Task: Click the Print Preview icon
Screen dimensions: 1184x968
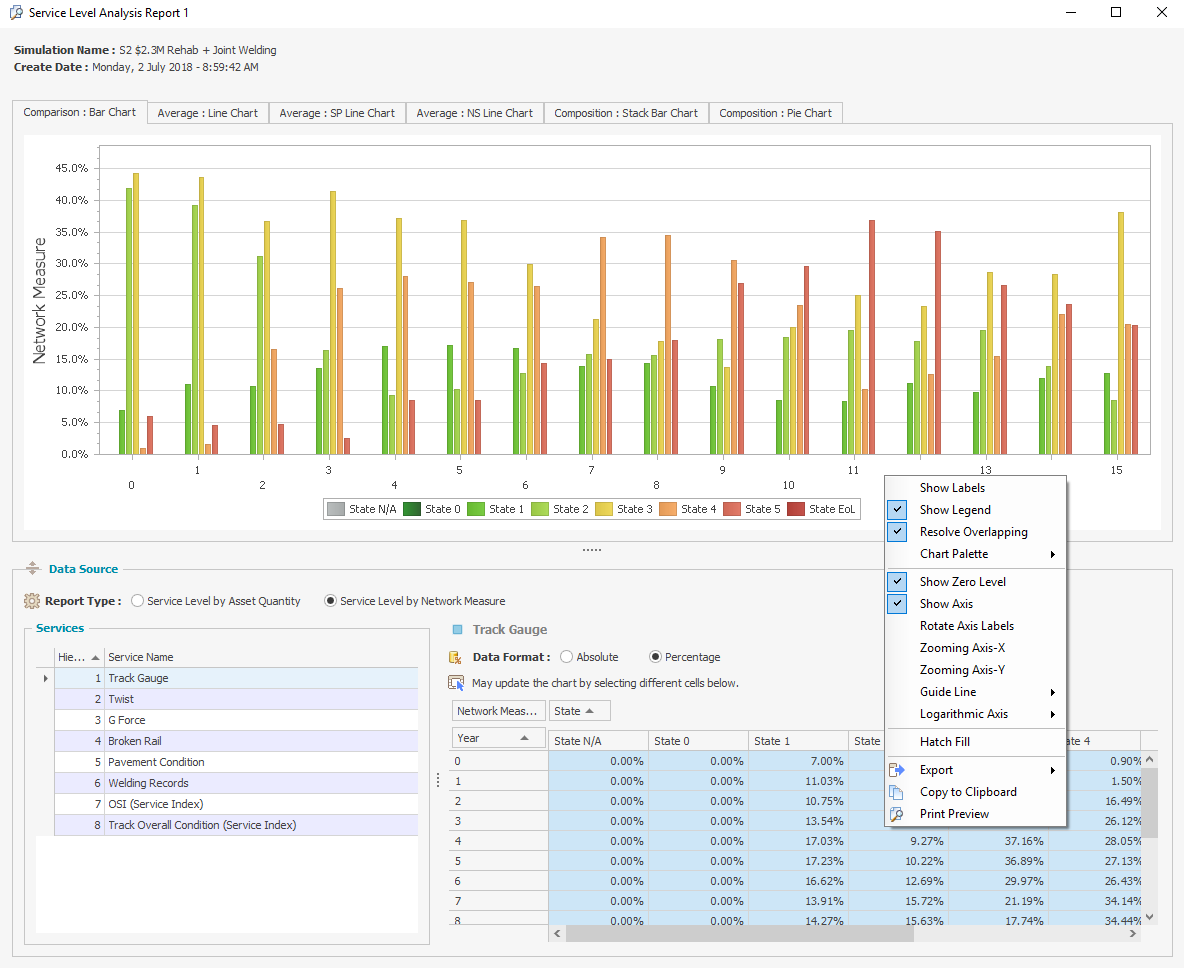Action: tap(898, 814)
